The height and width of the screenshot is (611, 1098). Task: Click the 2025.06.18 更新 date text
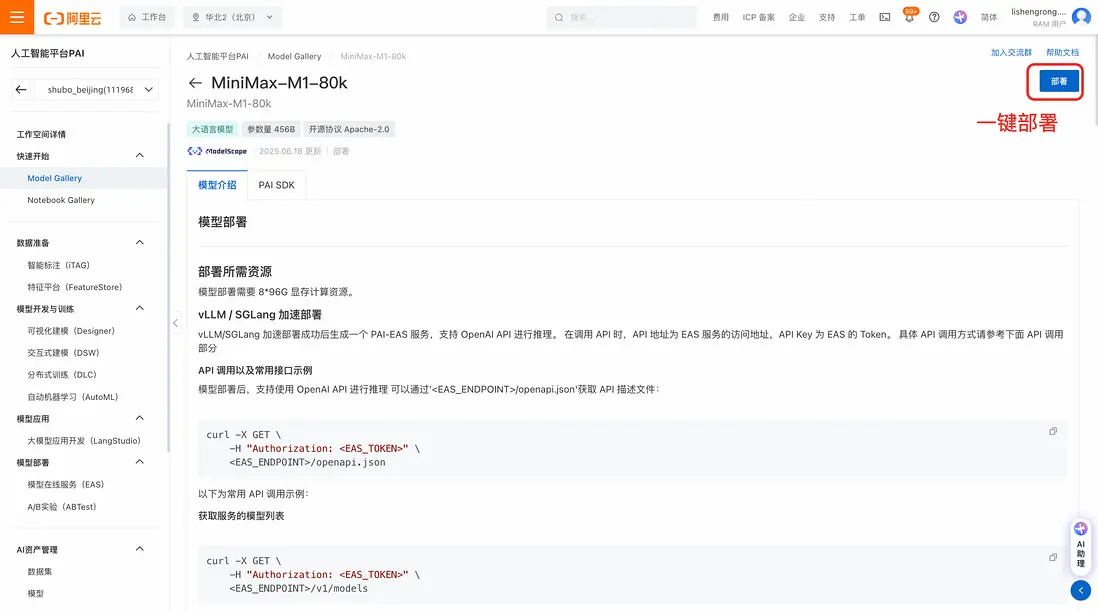[x=290, y=151]
